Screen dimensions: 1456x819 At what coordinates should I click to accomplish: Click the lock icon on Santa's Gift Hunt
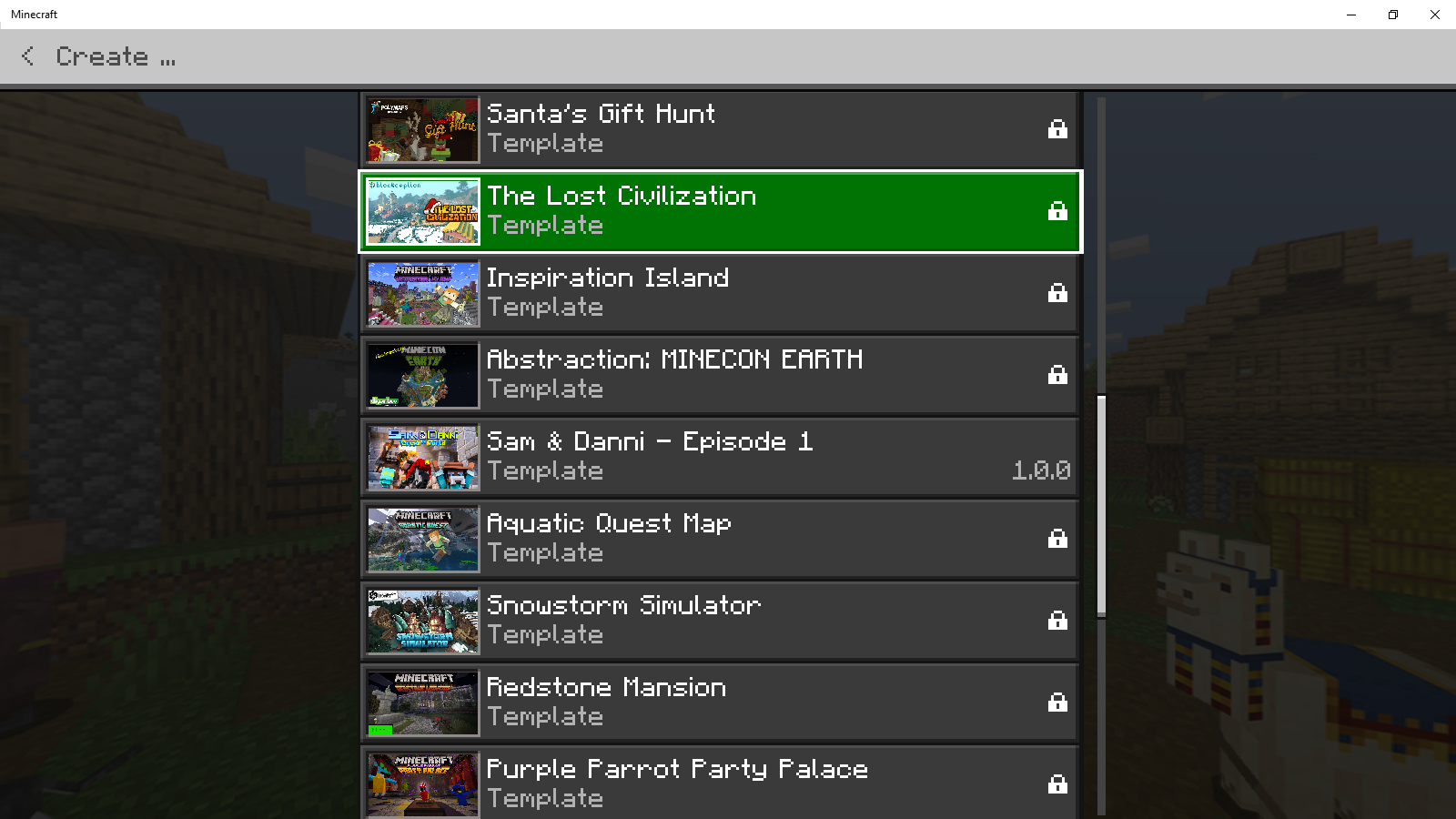click(x=1057, y=129)
